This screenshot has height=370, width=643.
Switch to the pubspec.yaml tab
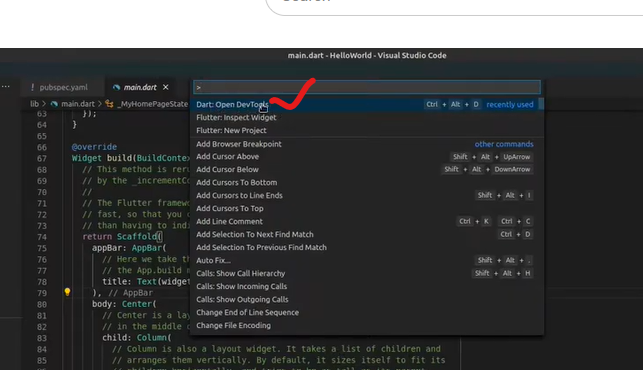pyautogui.click(x=59, y=87)
